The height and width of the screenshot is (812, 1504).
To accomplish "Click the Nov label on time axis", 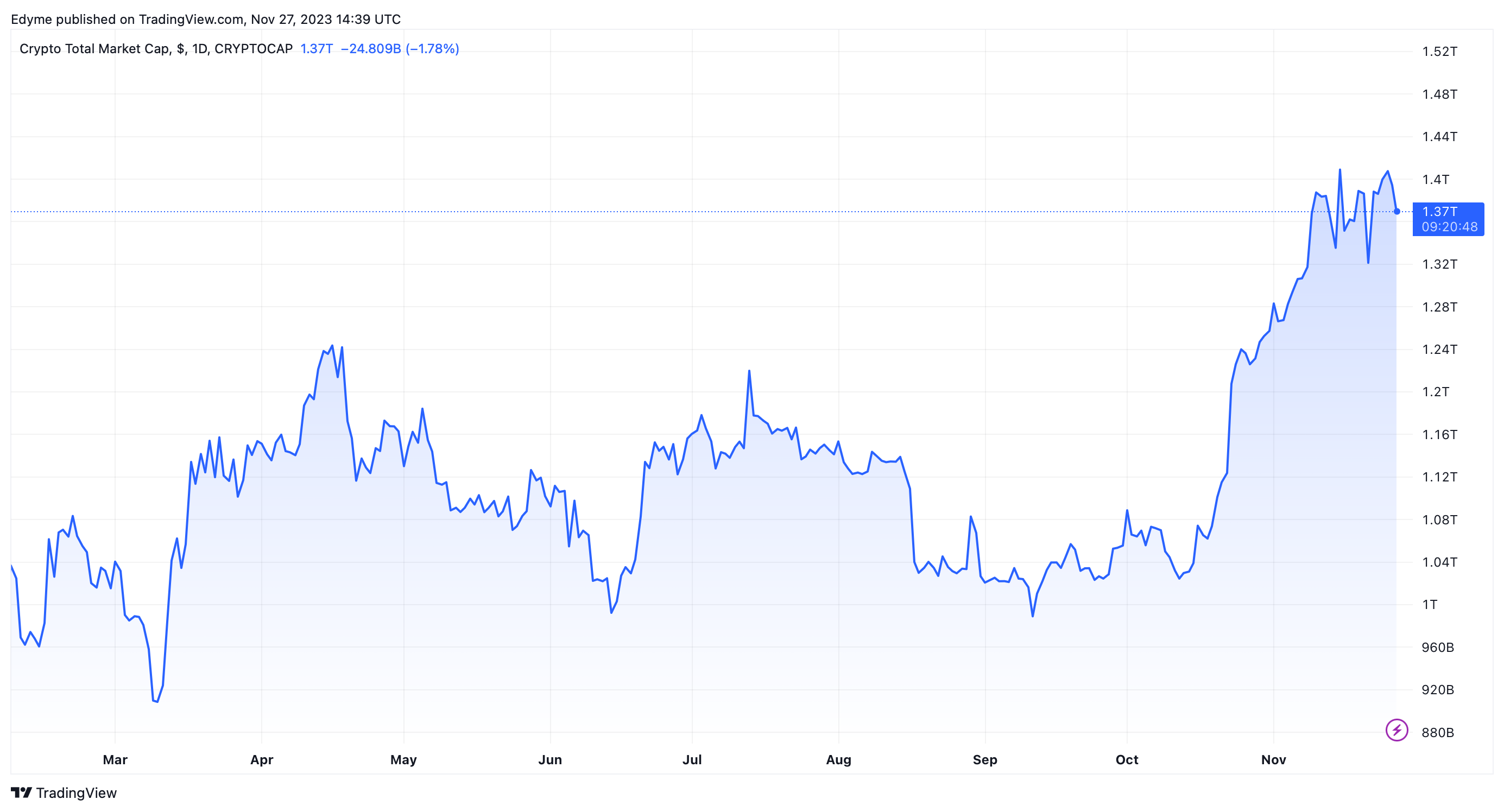I will click(x=1273, y=759).
